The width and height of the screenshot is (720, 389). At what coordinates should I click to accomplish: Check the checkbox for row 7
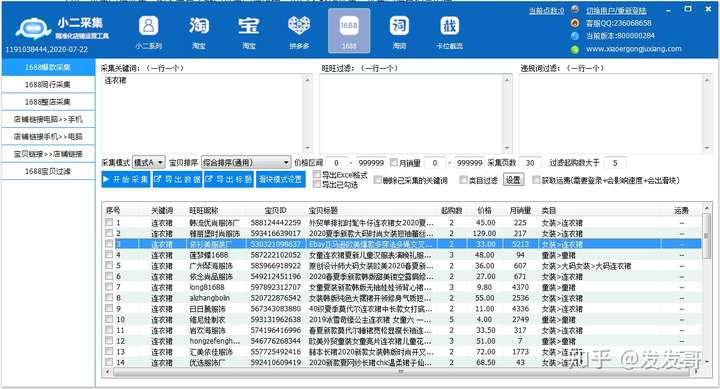[109, 287]
